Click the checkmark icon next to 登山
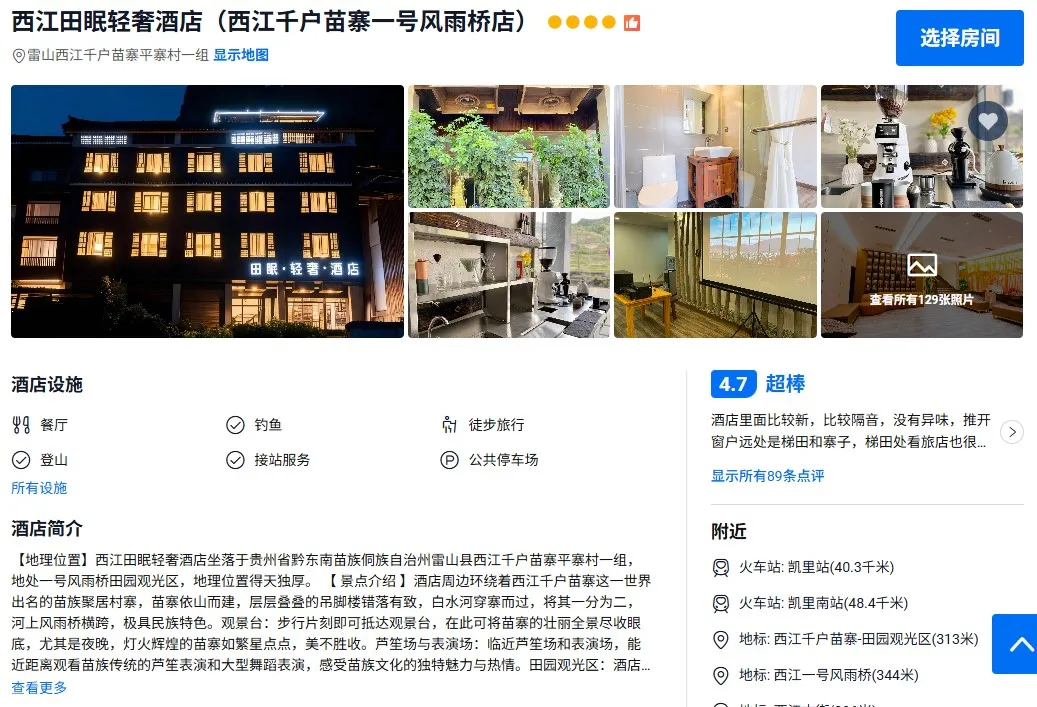Screen dimensions: 1037x707 click(21, 460)
